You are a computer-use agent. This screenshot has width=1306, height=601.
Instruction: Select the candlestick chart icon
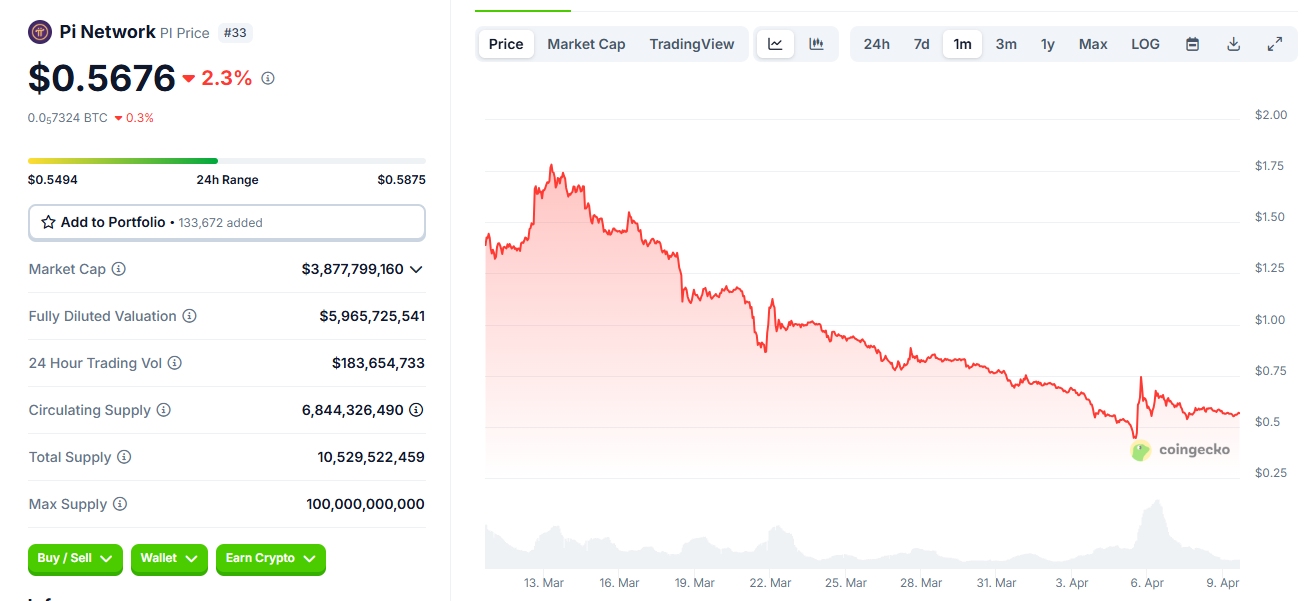pos(816,43)
